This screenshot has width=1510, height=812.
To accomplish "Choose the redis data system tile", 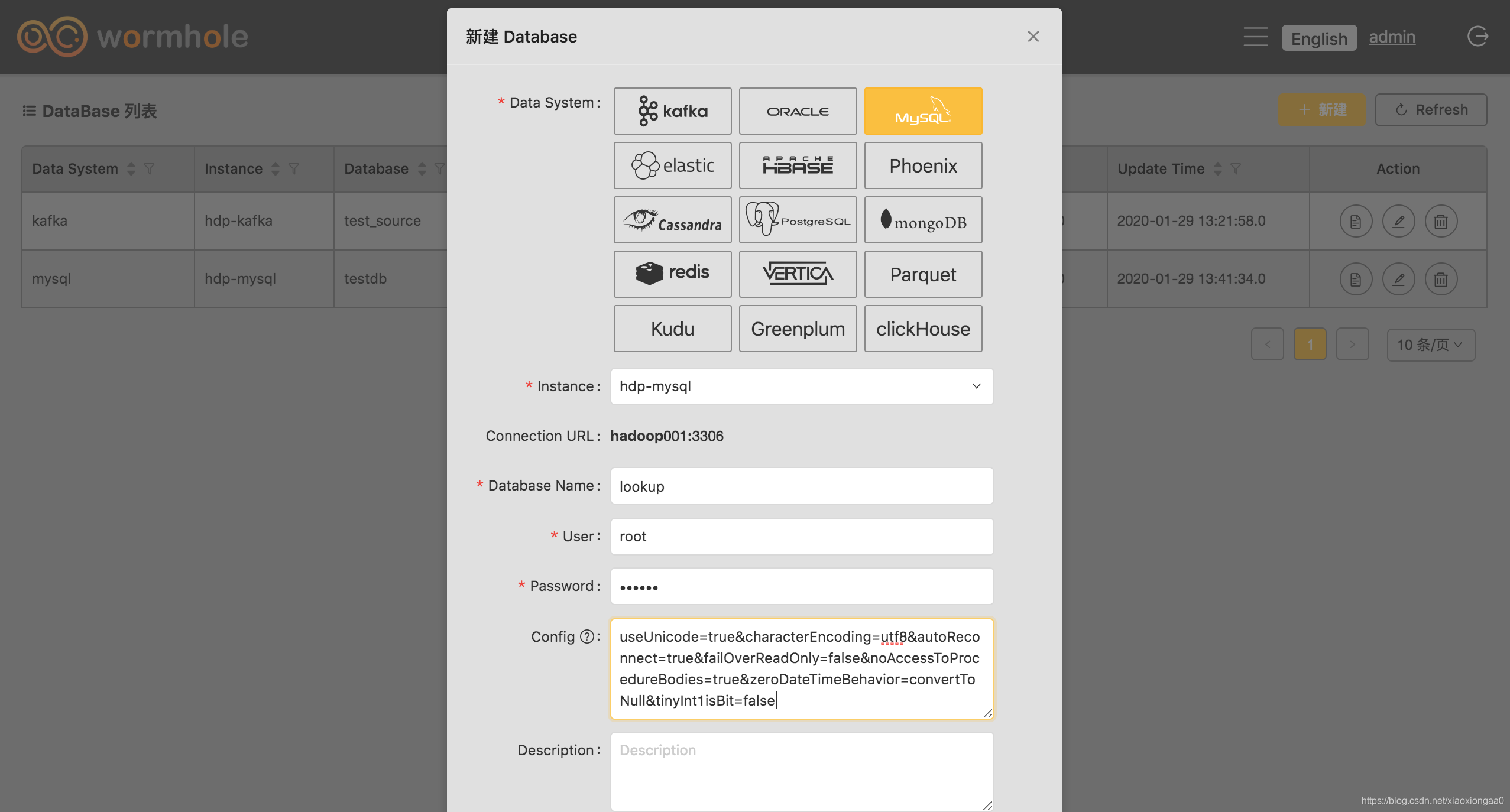I will [672, 274].
